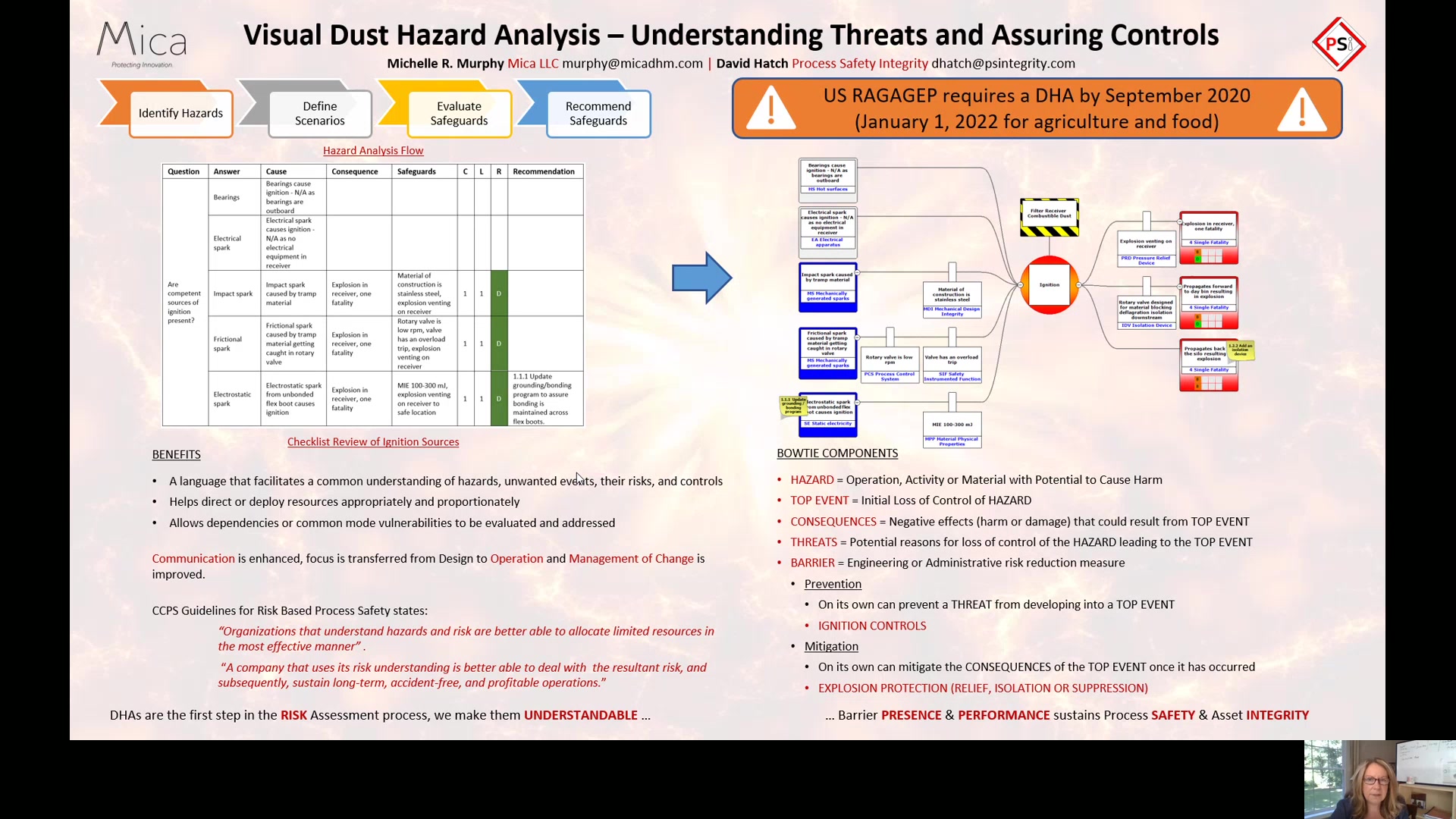Click the right warning triangle in orange banner
The width and height of the screenshot is (1456, 819).
pos(1302,108)
